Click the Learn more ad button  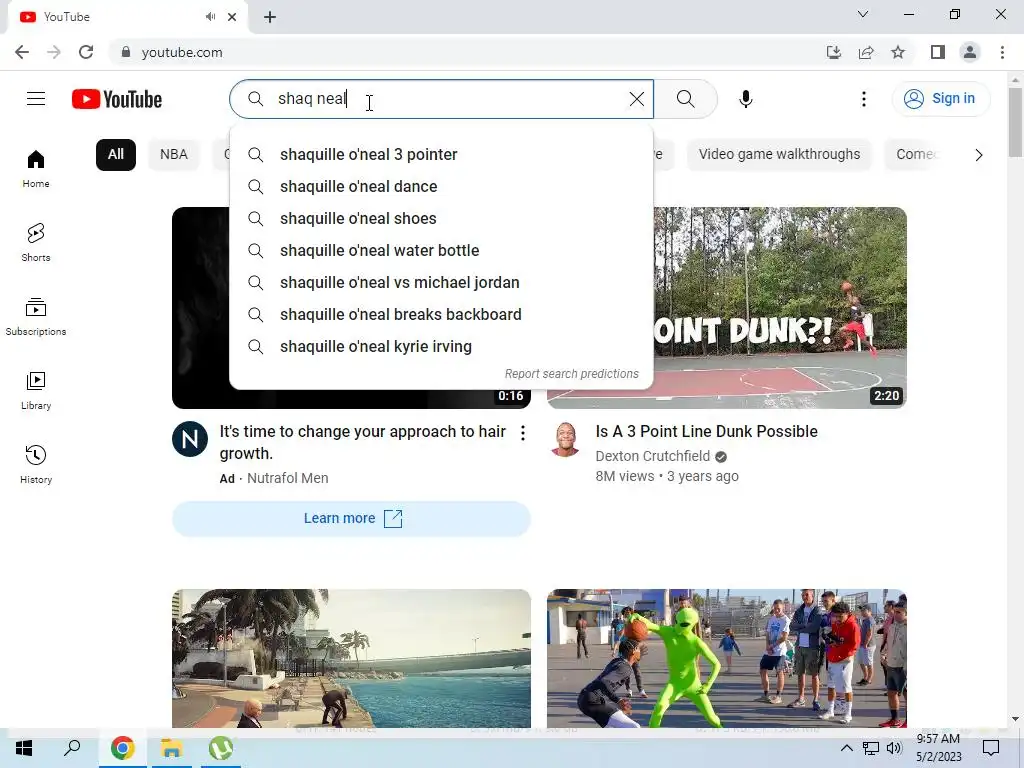[x=351, y=519]
